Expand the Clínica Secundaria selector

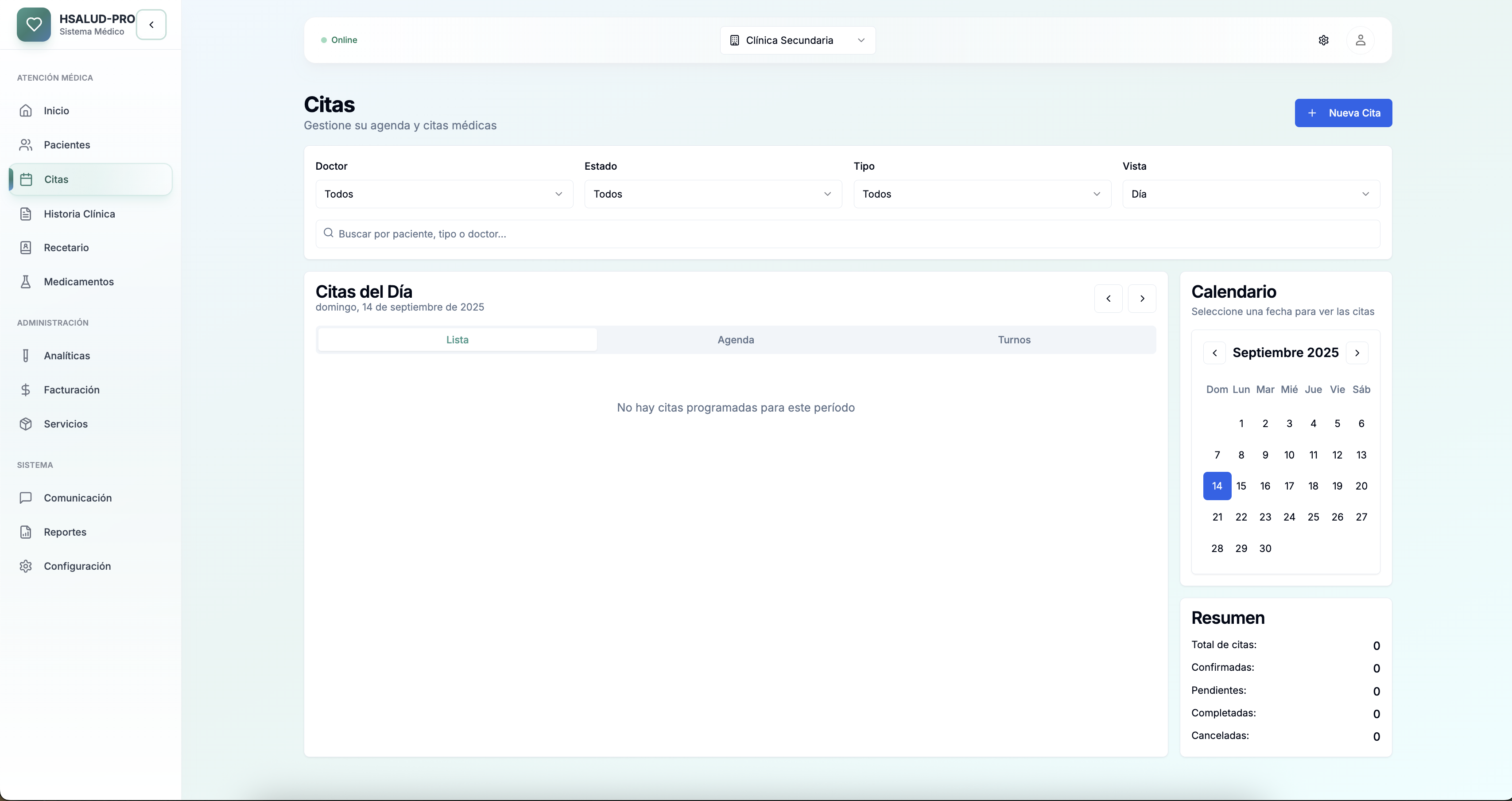tap(797, 40)
